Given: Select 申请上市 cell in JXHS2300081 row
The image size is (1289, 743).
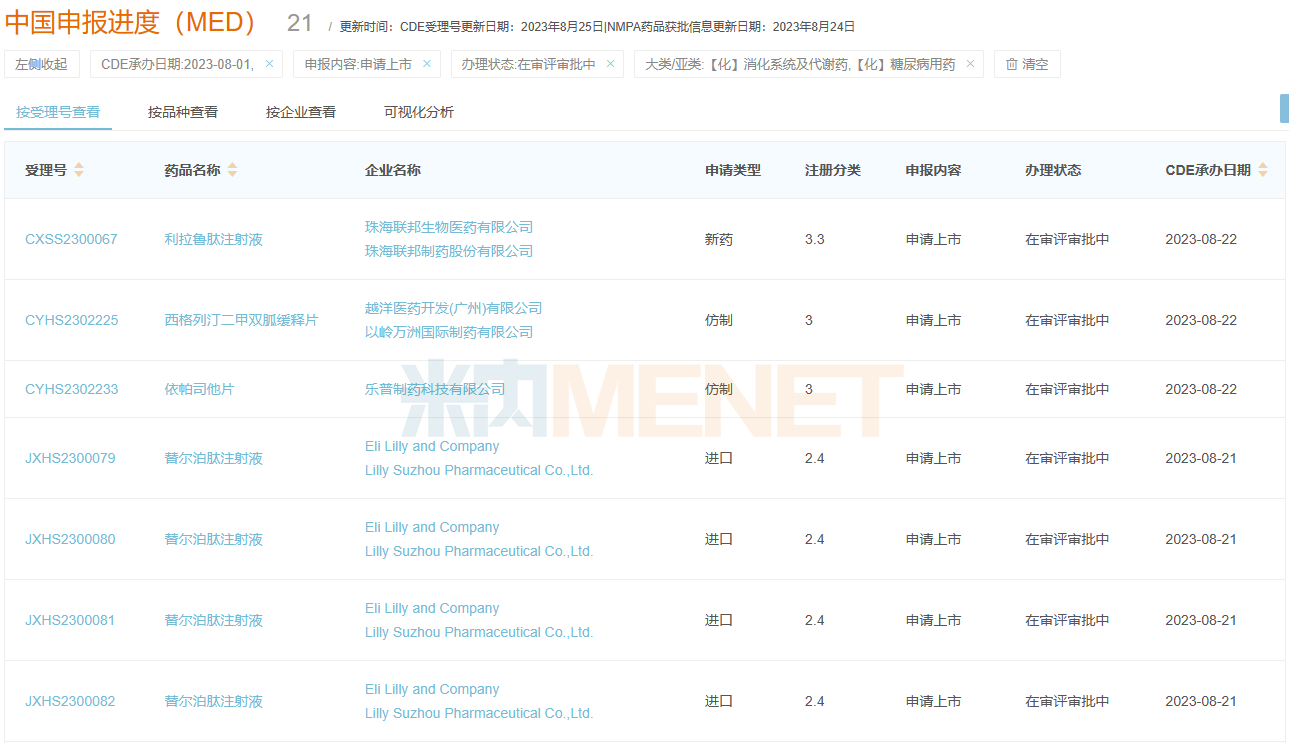Looking at the screenshot, I should pos(934,620).
